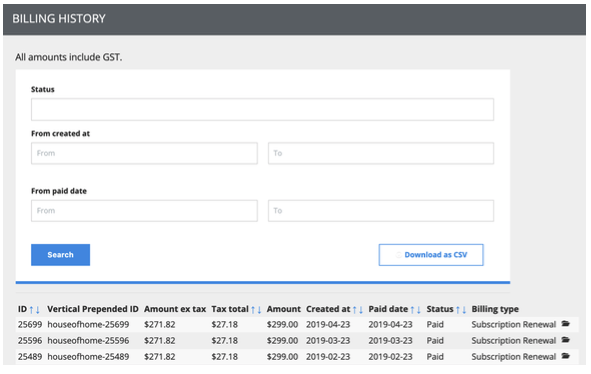Select cell houseofhome-25489
This screenshot has width=591, height=374.
click(88, 357)
